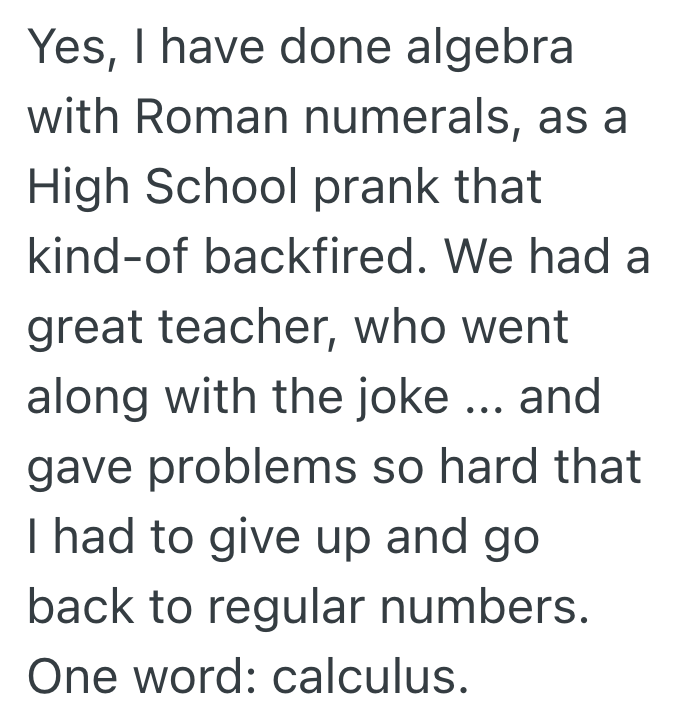Select the word 'hard' in the paragraph
This screenshot has width=682, height=728.
[493, 468]
